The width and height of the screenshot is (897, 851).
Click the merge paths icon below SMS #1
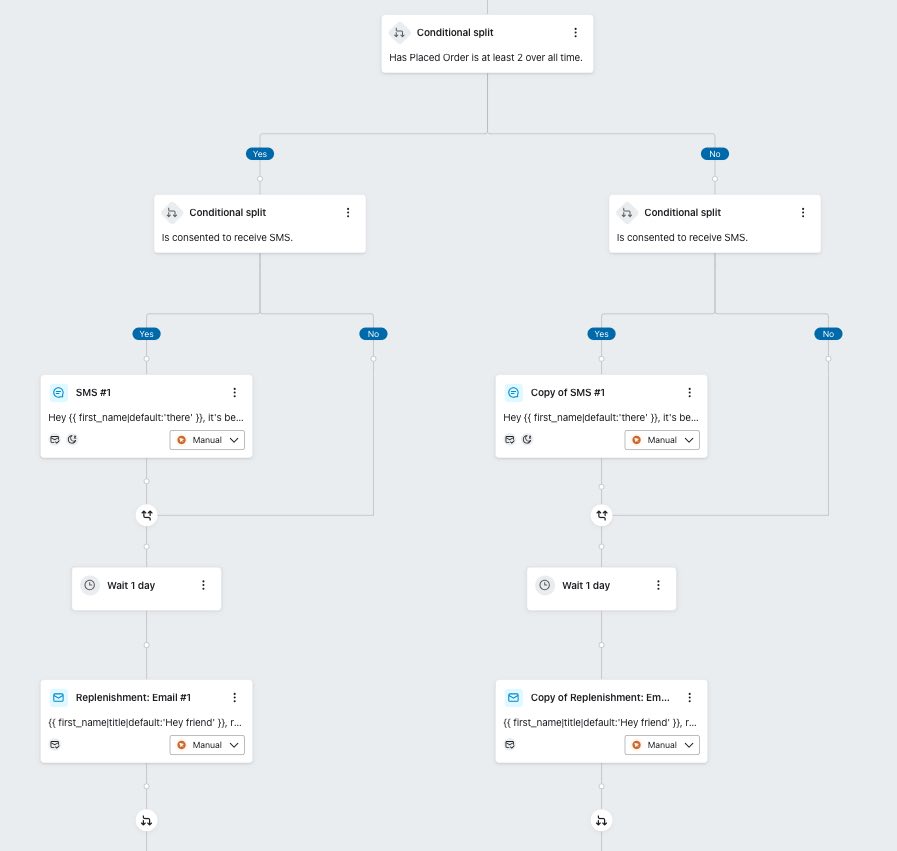coord(147,515)
